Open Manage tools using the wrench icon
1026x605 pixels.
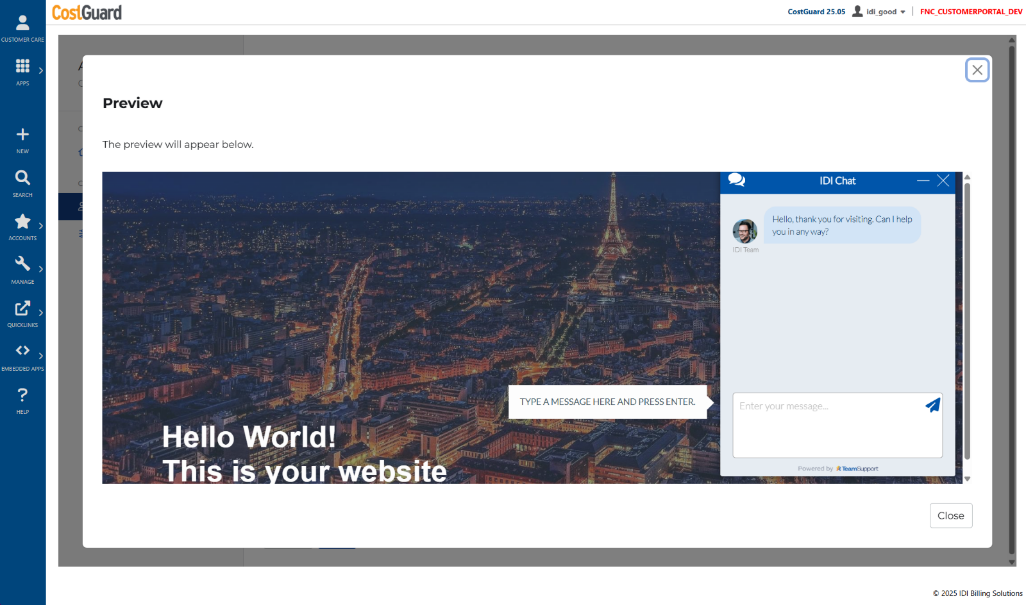click(x=22, y=265)
